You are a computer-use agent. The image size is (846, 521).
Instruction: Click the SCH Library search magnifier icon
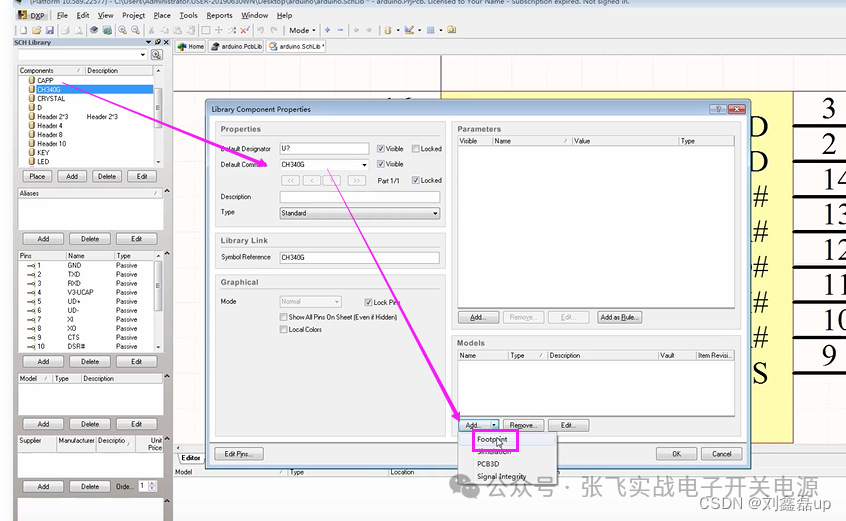point(156,54)
